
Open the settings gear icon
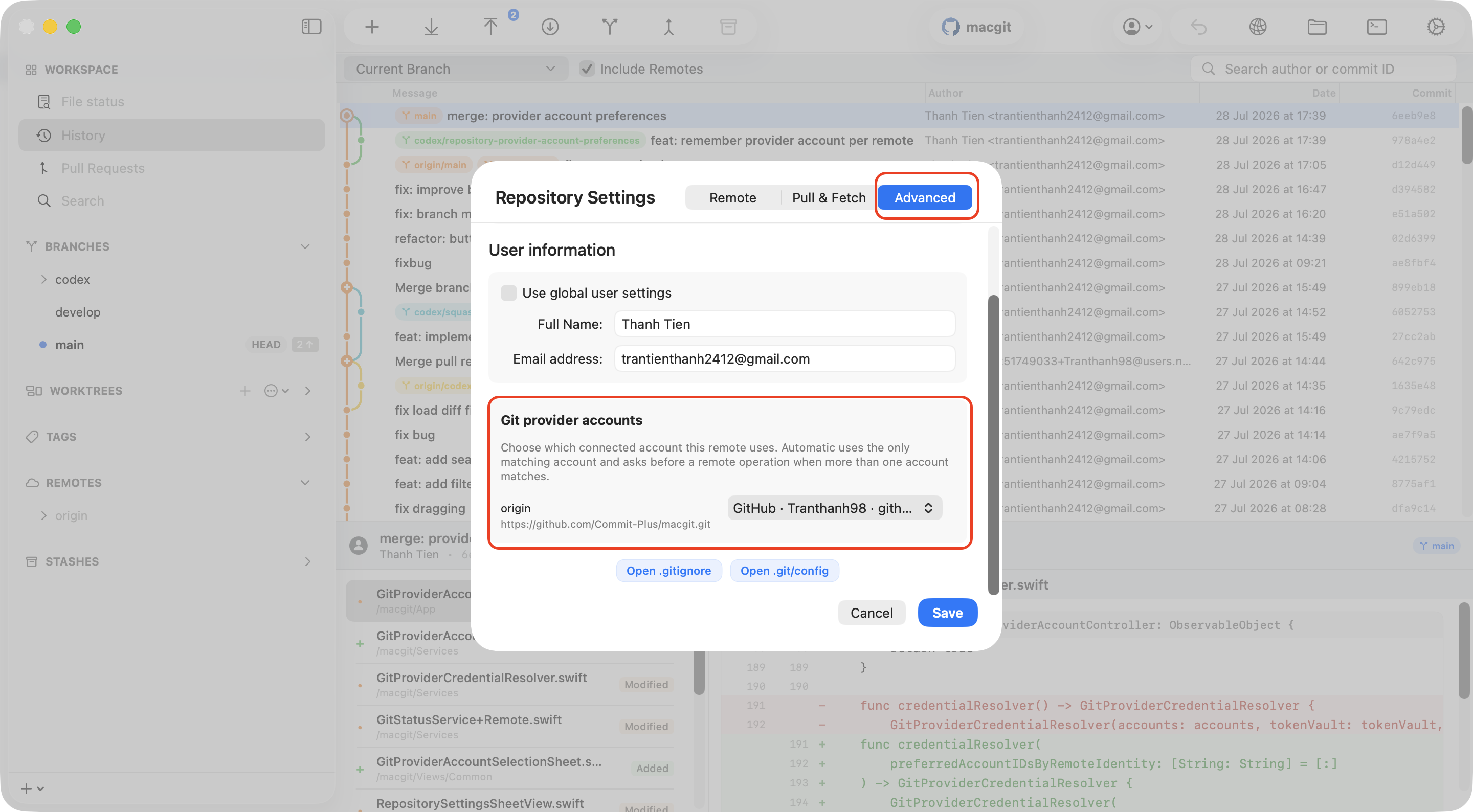pyautogui.click(x=1436, y=27)
